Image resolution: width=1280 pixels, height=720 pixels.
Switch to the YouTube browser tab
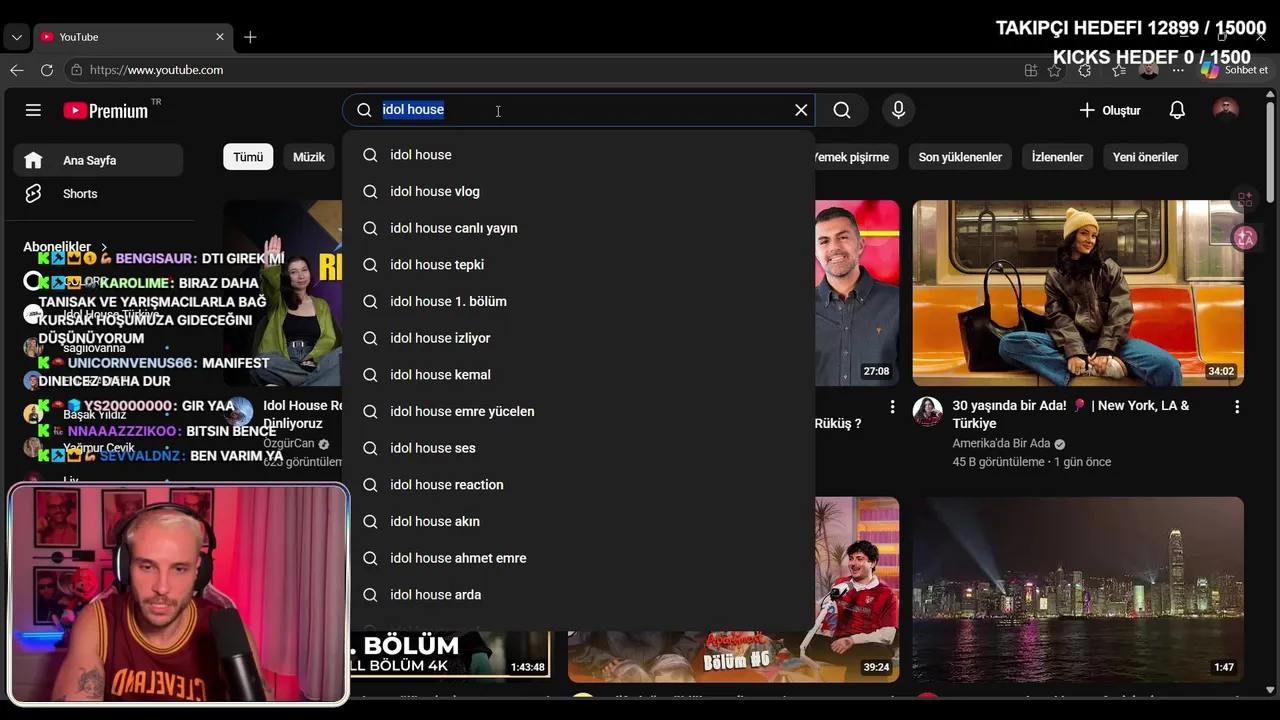coord(130,37)
